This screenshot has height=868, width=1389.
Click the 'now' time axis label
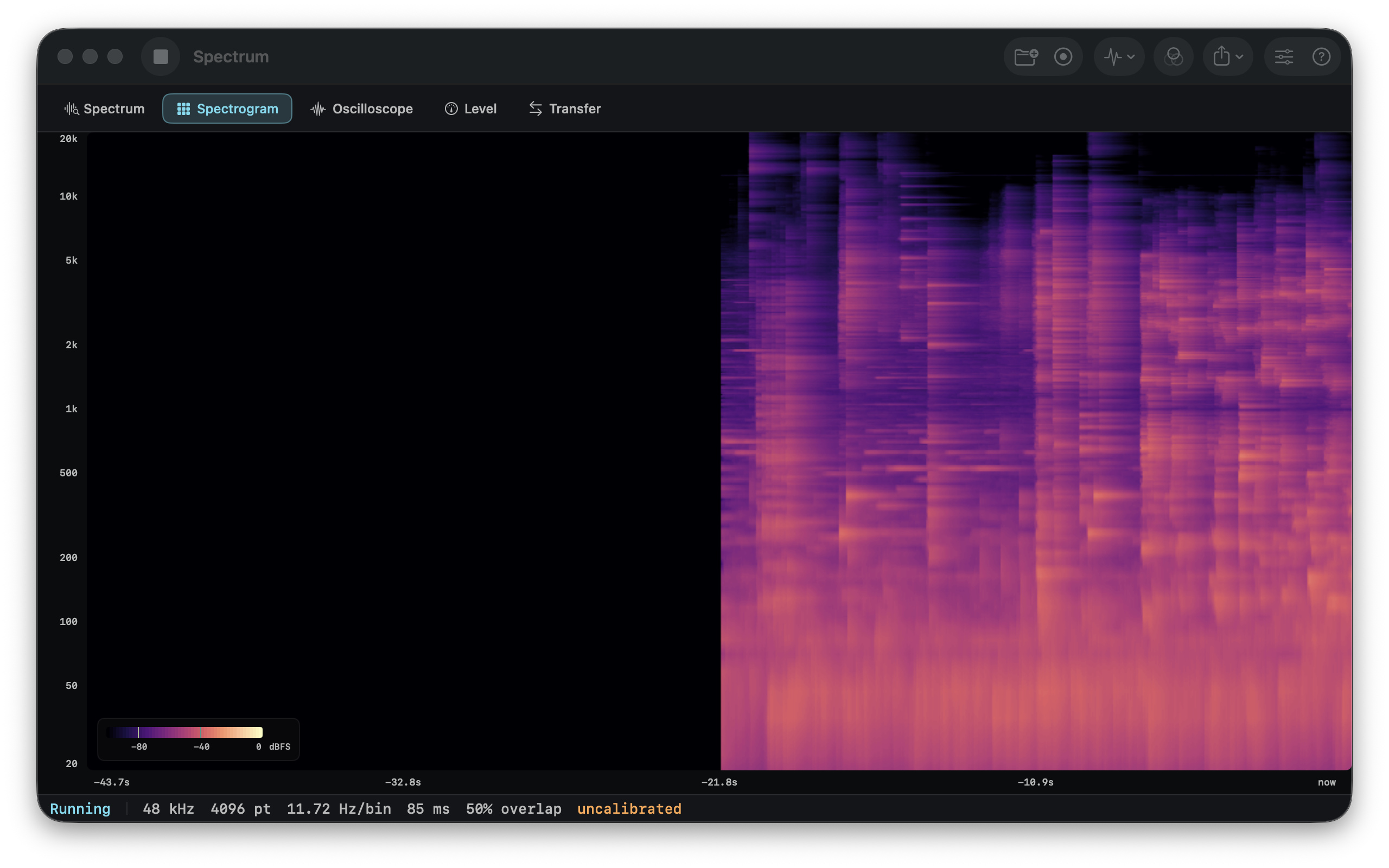pyautogui.click(x=1327, y=782)
